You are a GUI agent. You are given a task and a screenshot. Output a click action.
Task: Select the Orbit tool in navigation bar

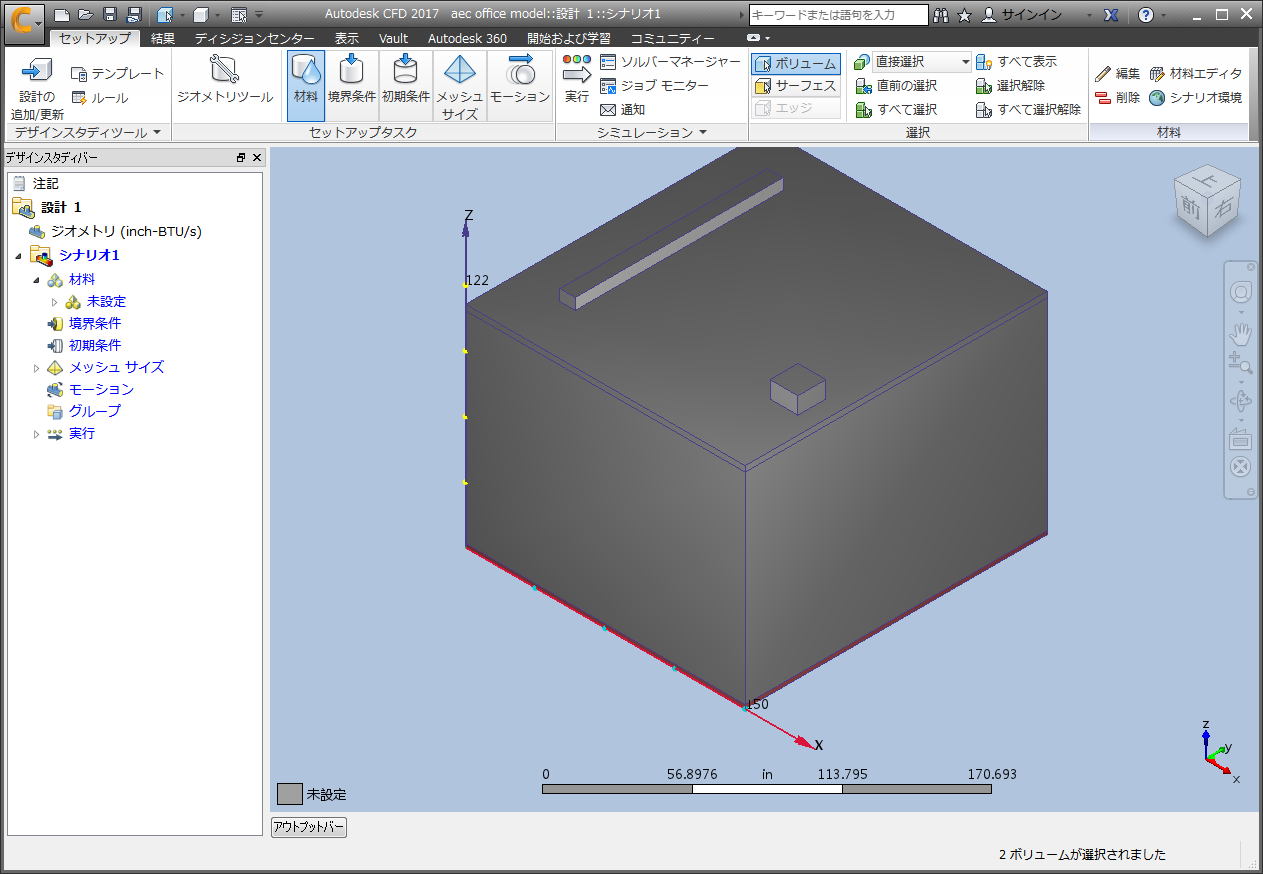(x=1241, y=402)
